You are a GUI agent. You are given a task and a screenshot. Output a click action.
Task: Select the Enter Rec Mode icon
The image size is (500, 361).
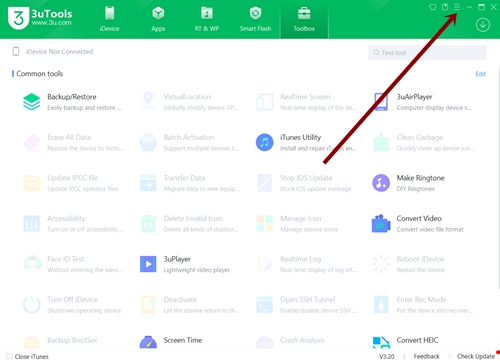click(381, 305)
